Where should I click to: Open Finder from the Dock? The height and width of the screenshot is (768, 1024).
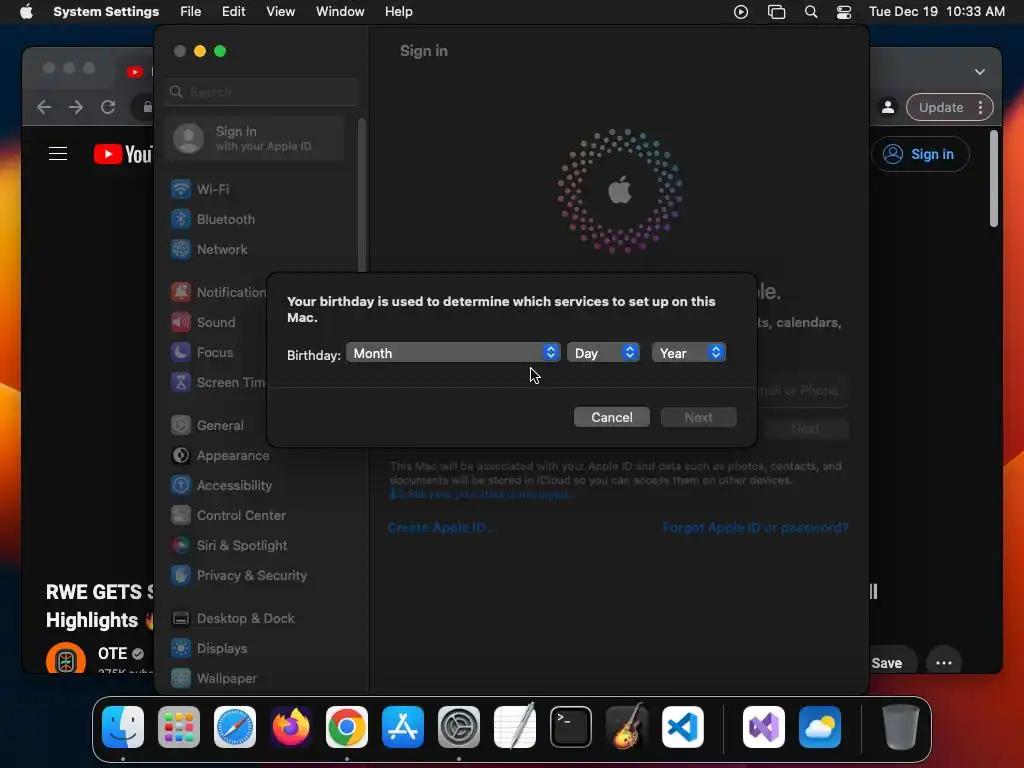(123, 727)
